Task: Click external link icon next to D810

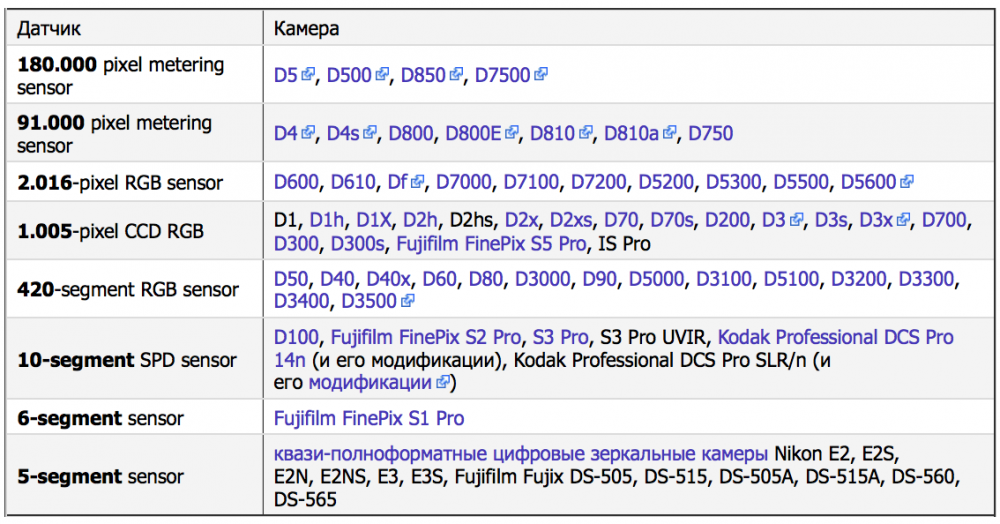Action: click(585, 133)
